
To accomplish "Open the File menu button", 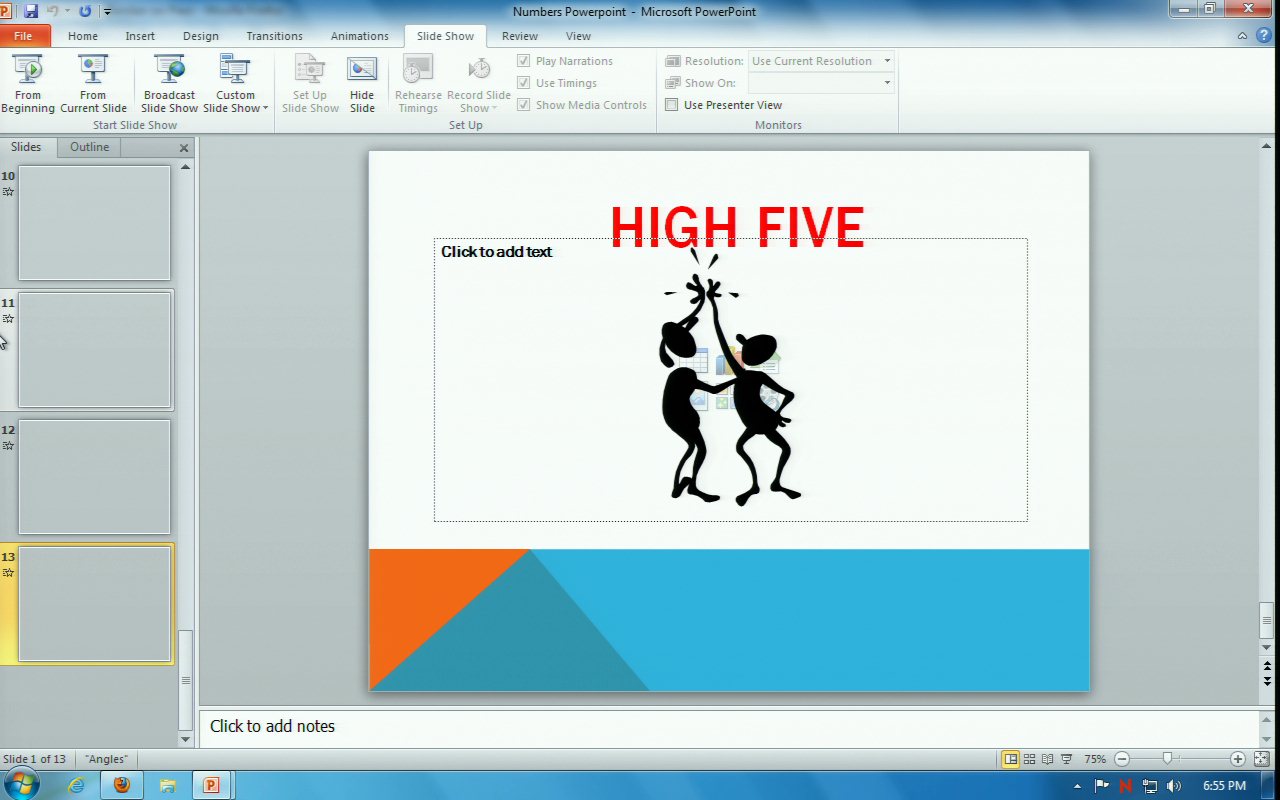I will [24, 36].
